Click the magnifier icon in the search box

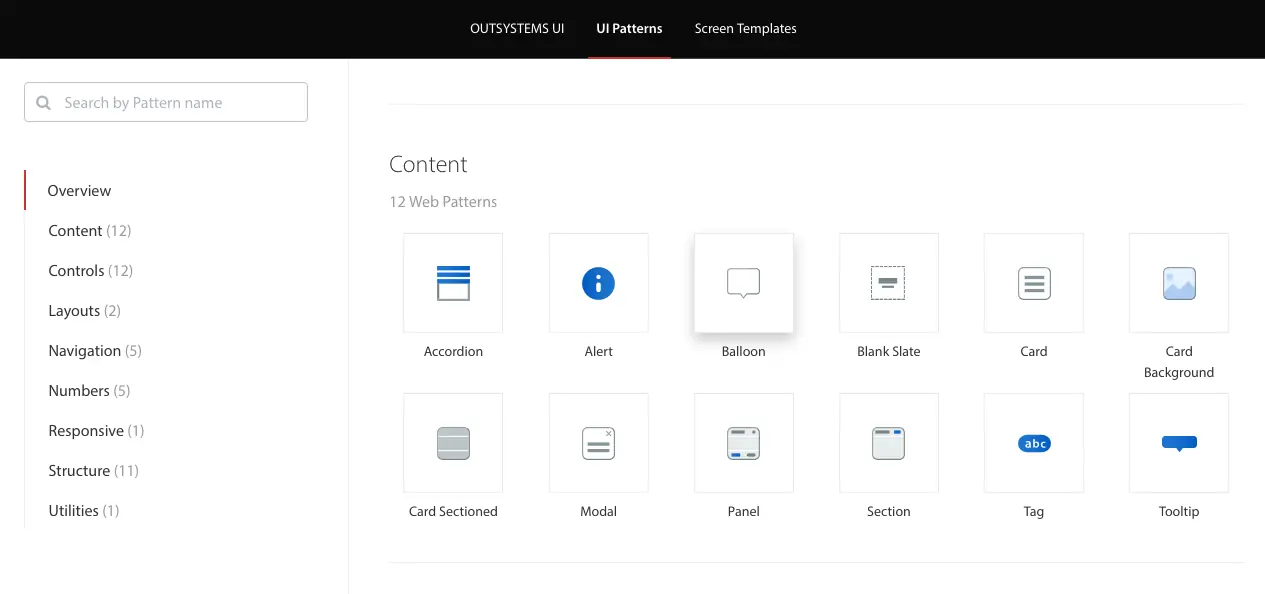pyautogui.click(x=43, y=102)
